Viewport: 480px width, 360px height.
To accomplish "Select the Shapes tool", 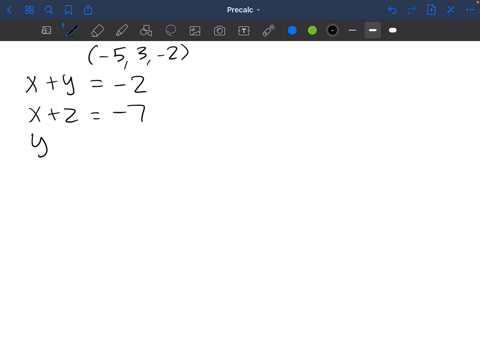I will (x=146, y=30).
